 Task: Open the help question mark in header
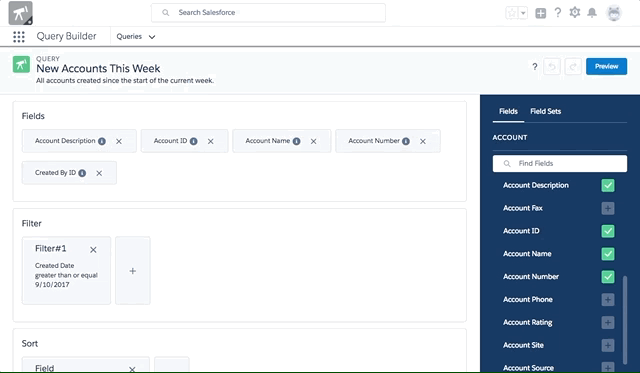click(558, 13)
